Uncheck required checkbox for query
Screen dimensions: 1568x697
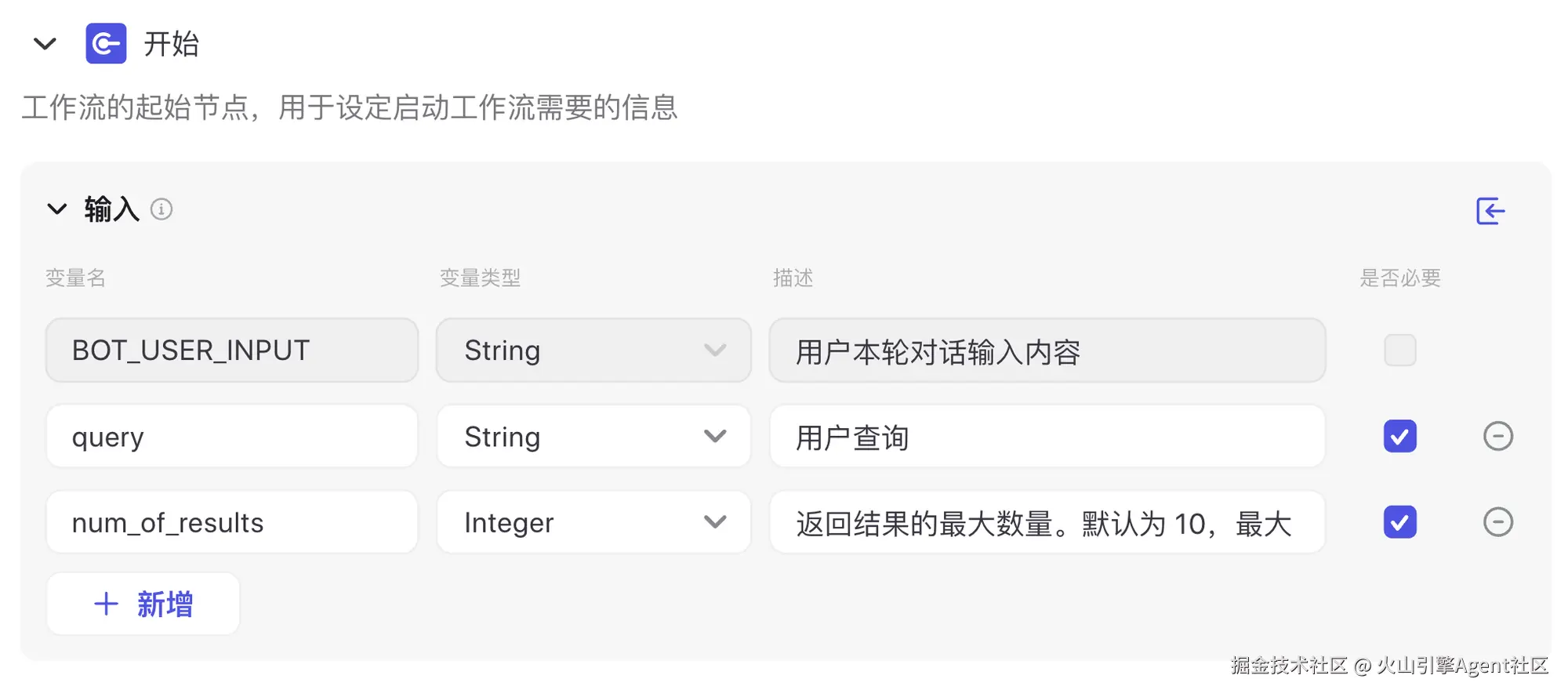1399,437
